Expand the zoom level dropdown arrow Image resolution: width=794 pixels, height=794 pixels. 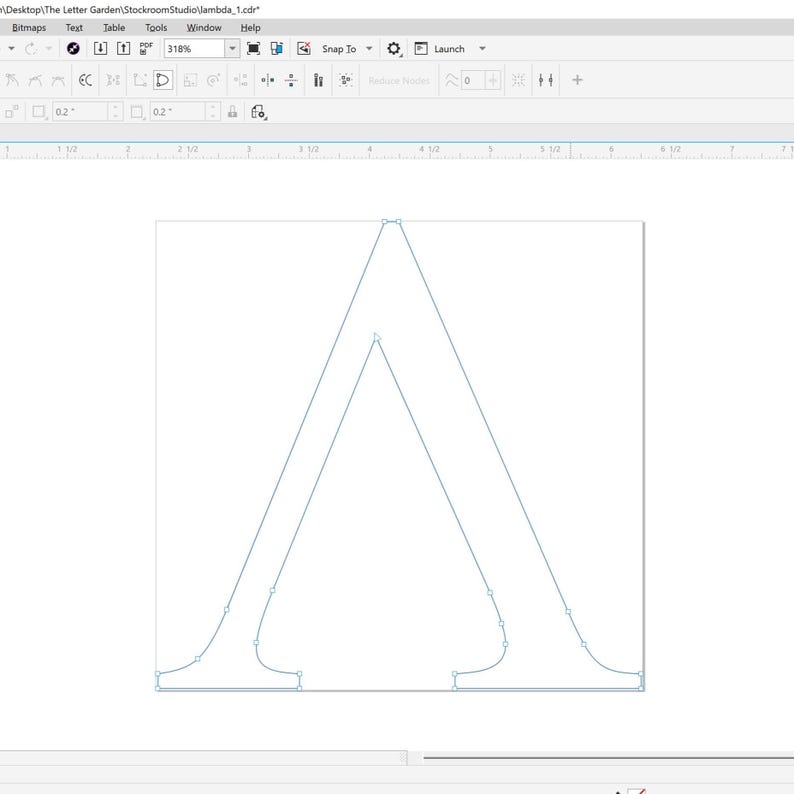coord(232,49)
